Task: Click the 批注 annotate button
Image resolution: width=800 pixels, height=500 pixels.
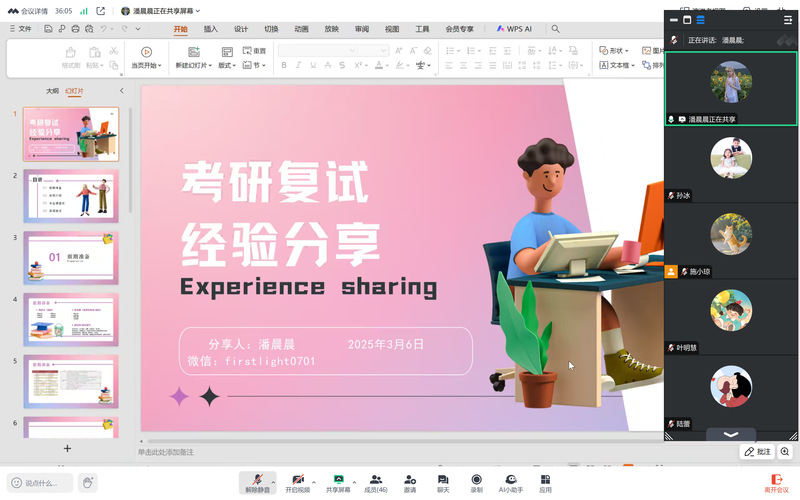Action: pyautogui.click(x=757, y=452)
